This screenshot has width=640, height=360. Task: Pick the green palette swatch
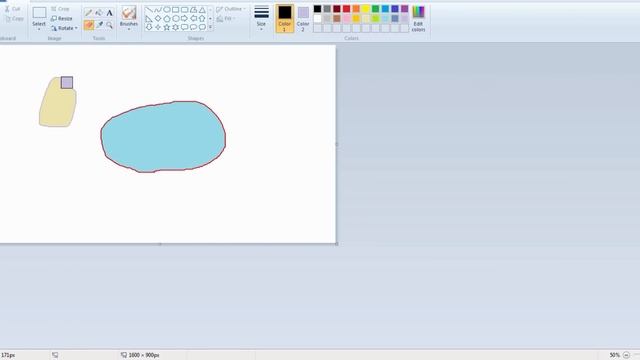coord(376,9)
